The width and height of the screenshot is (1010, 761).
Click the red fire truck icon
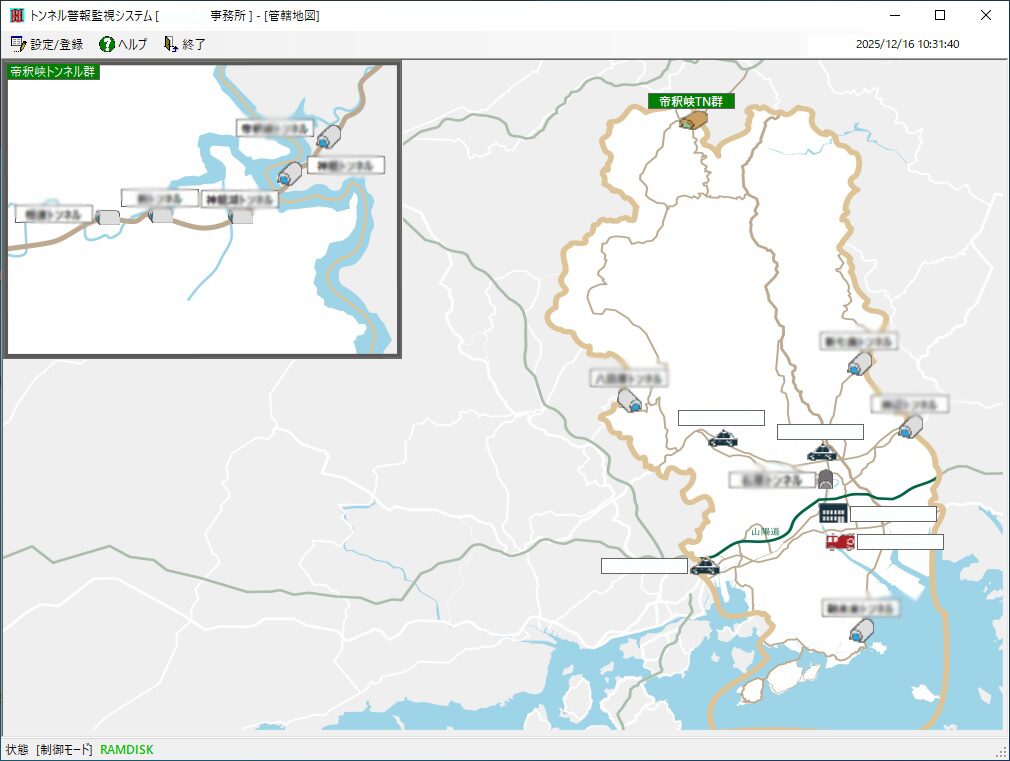coord(840,542)
